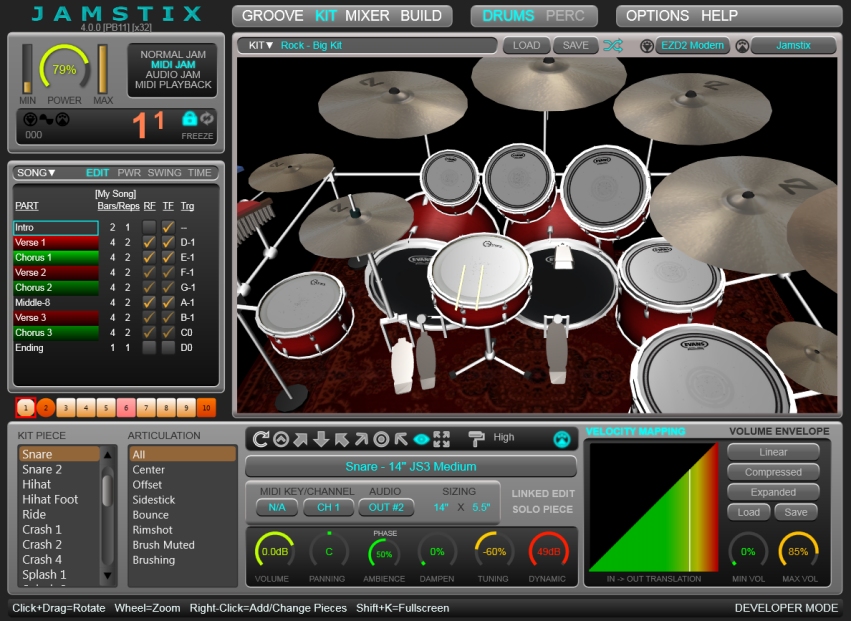Toggle RF checkbox for Middle-8
Viewport: 851px width, 621px height.
[x=149, y=302]
